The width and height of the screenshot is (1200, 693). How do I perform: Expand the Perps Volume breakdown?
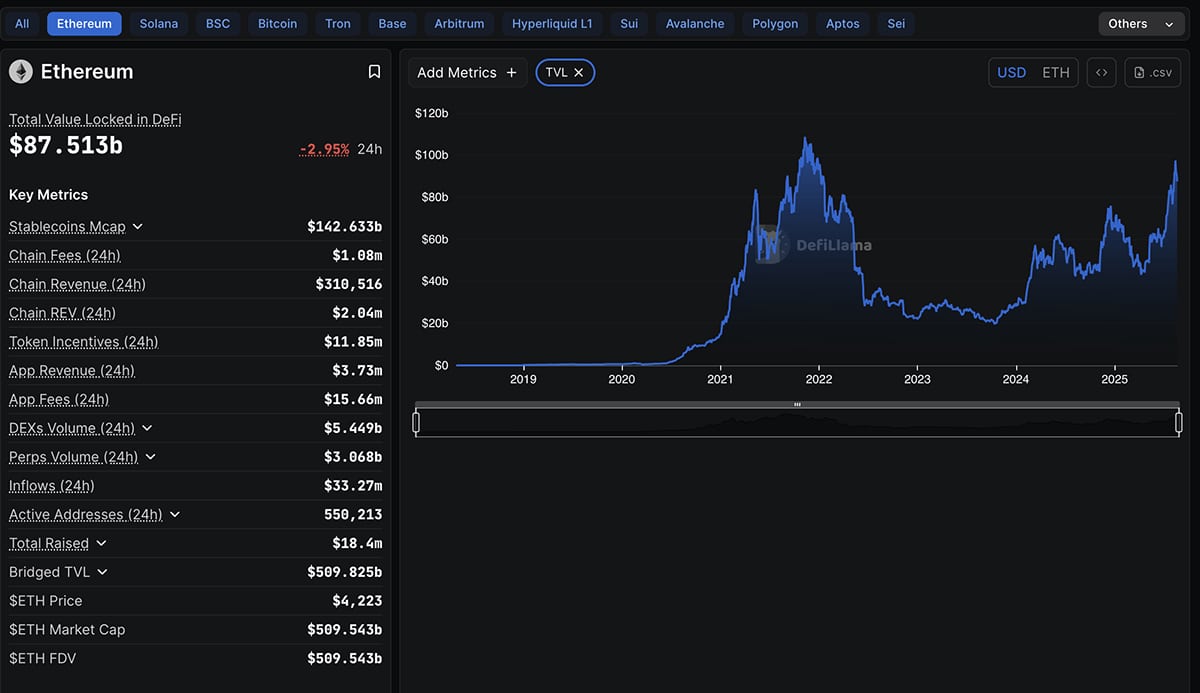pos(150,456)
